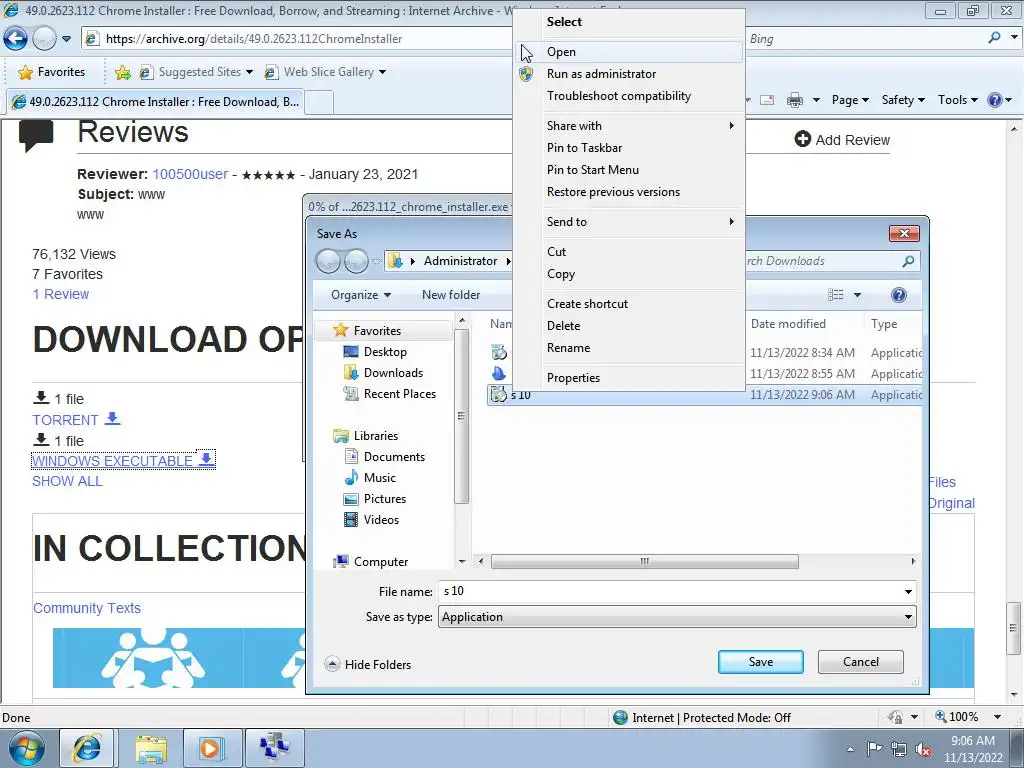This screenshot has width=1024, height=768.
Task: Choose Open from context menu
Action: pyautogui.click(x=629, y=52)
